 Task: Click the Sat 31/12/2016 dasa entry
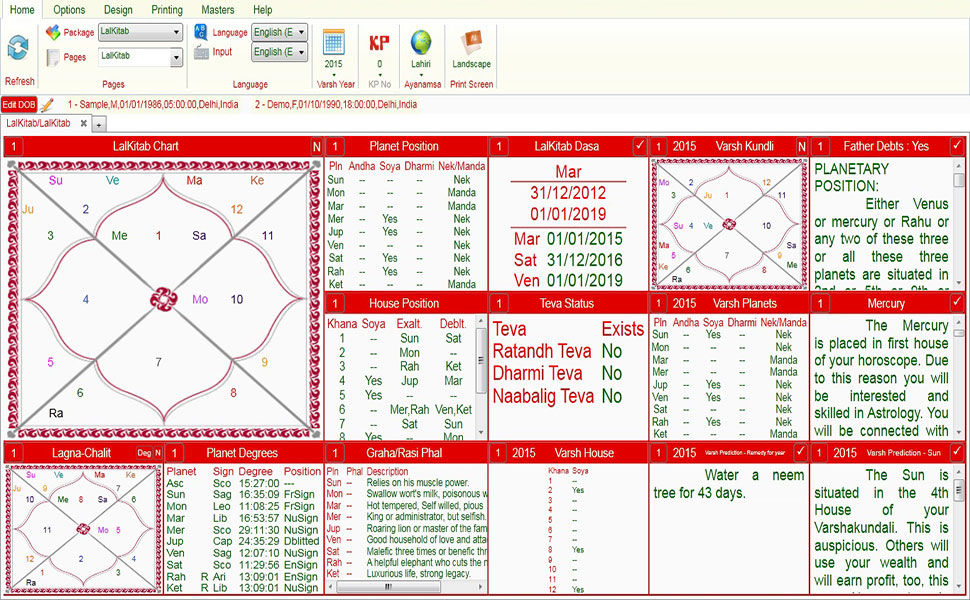568,260
